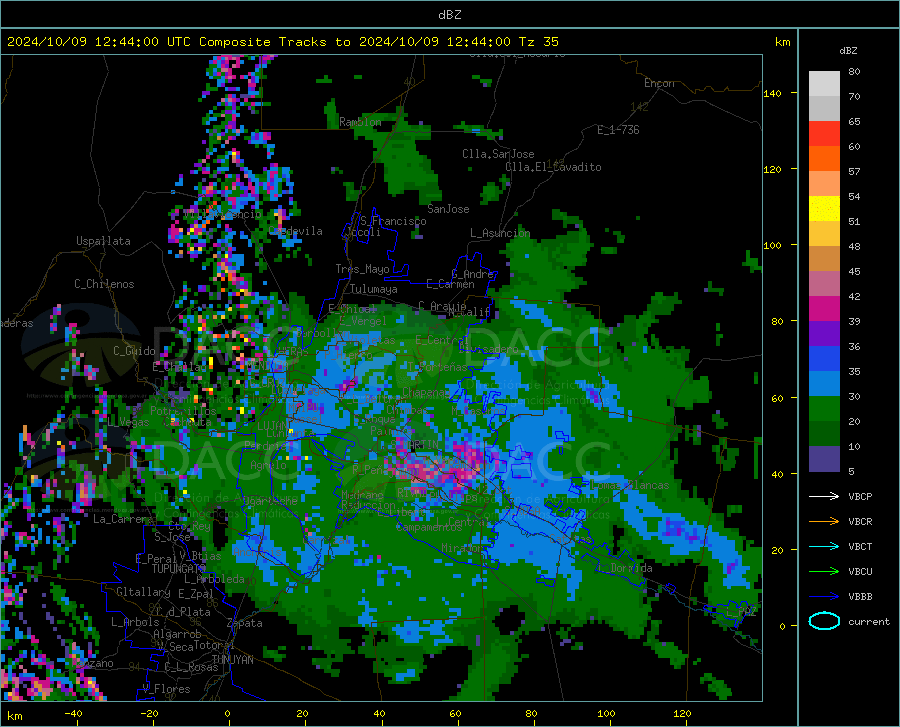
Task: Click the Uspallata map label
Action: pos(103,241)
